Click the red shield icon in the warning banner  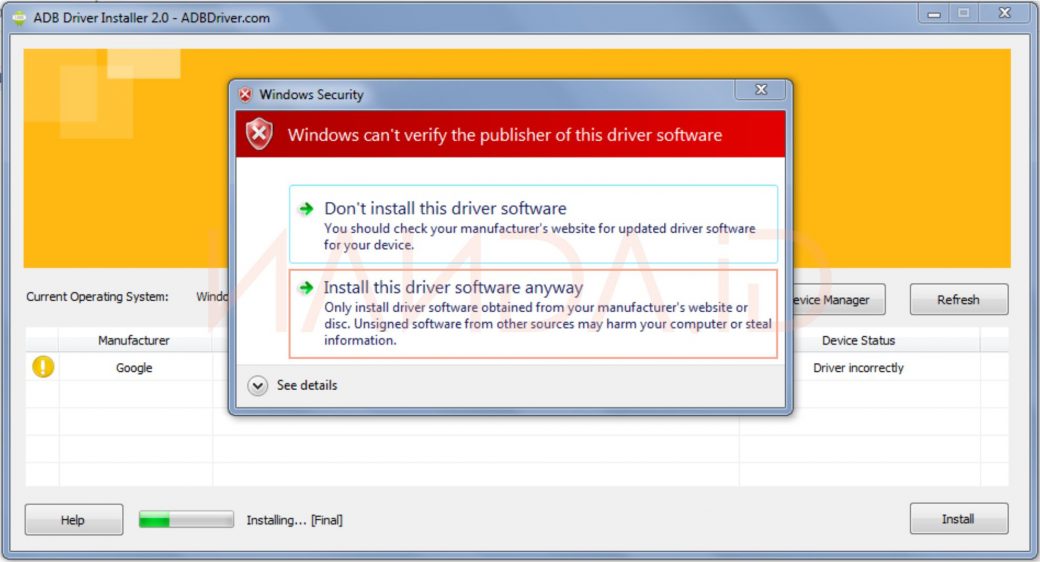click(260, 134)
